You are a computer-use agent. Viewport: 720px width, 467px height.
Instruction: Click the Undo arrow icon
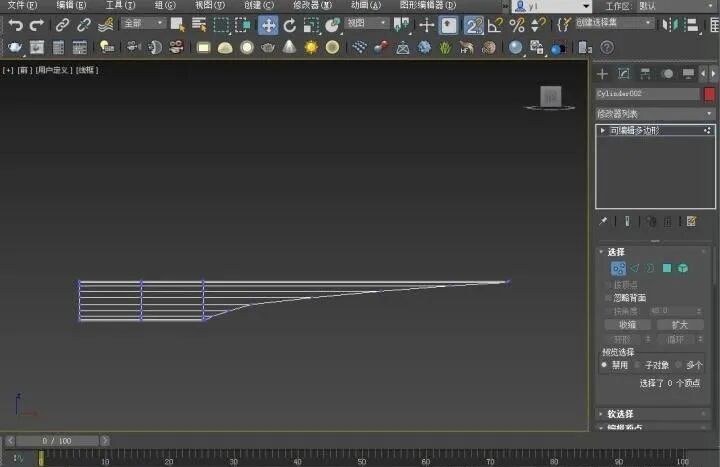(15, 25)
